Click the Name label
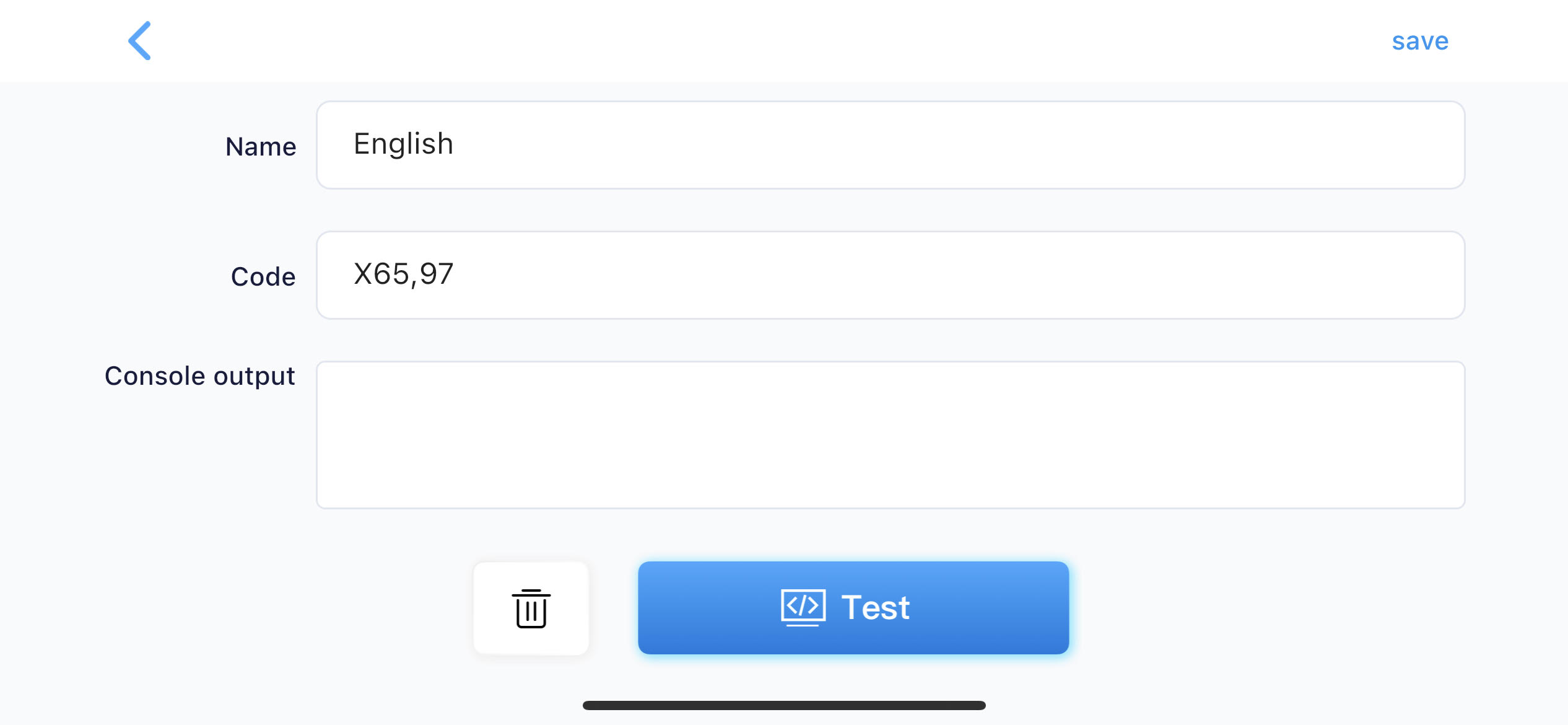Image resolution: width=1568 pixels, height=725 pixels. point(261,147)
